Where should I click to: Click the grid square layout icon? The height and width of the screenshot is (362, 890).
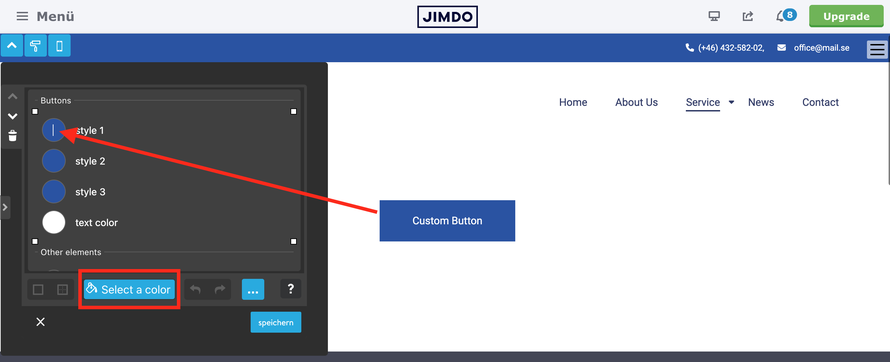click(62, 290)
